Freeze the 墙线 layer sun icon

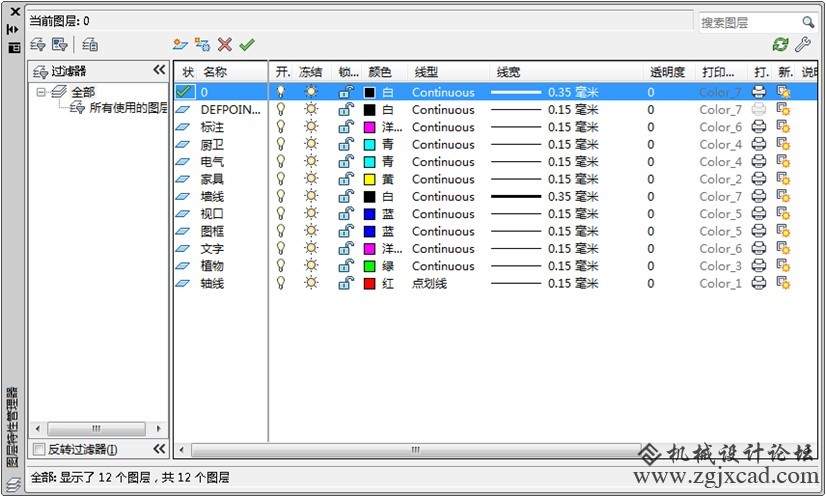pyautogui.click(x=311, y=197)
